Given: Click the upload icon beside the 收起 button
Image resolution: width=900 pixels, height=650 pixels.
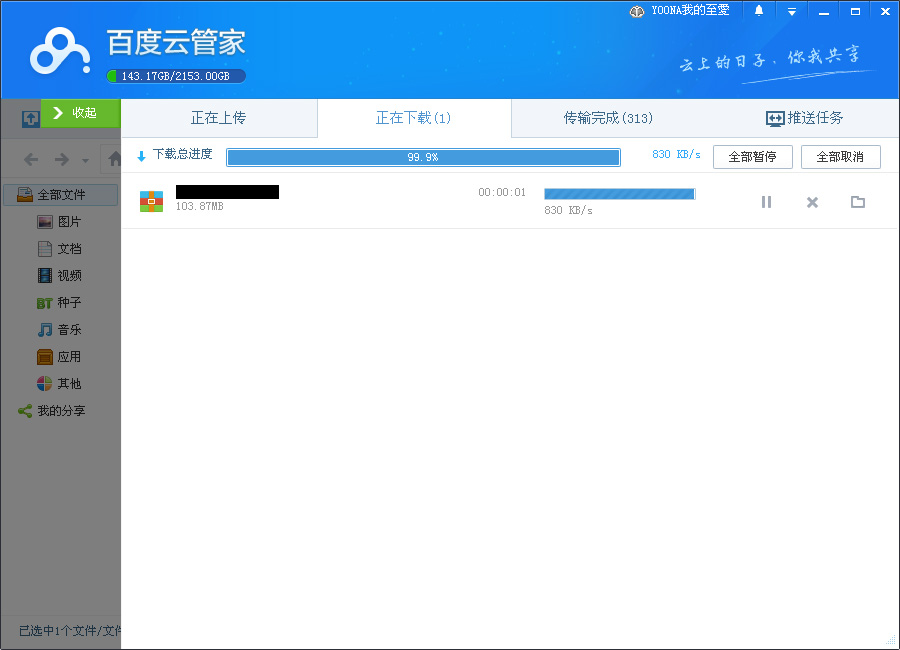Looking at the screenshot, I should pos(30,118).
